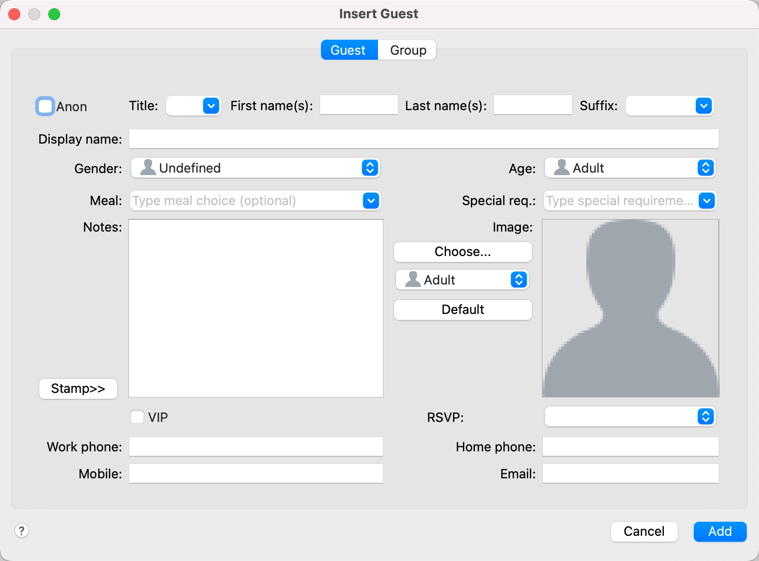Viewport: 759px width, 561px height.
Task: Click the person icon in Age field
Action: point(561,168)
